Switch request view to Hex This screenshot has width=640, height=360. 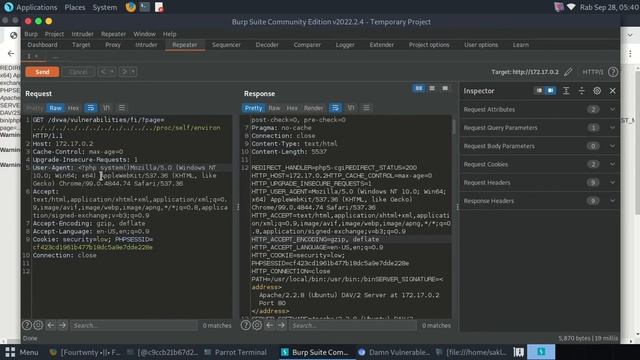pyautogui.click(x=73, y=108)
